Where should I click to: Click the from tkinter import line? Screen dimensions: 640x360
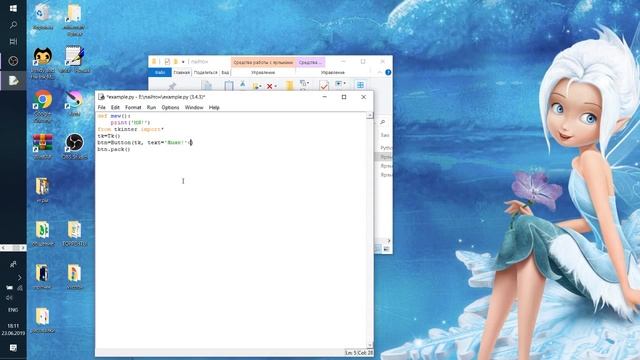[x=130, y=129]
